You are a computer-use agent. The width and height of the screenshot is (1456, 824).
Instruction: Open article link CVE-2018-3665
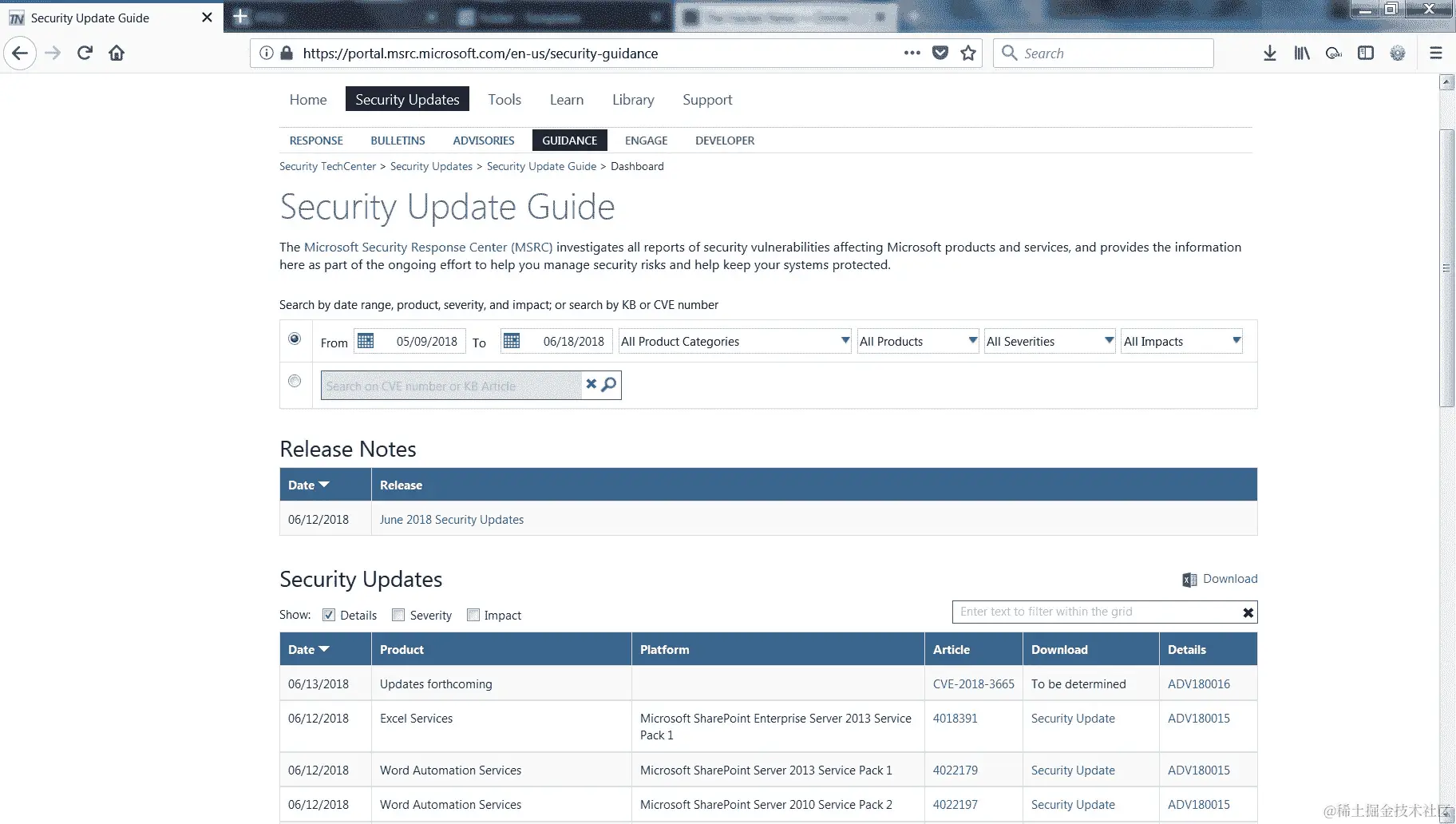974,683
